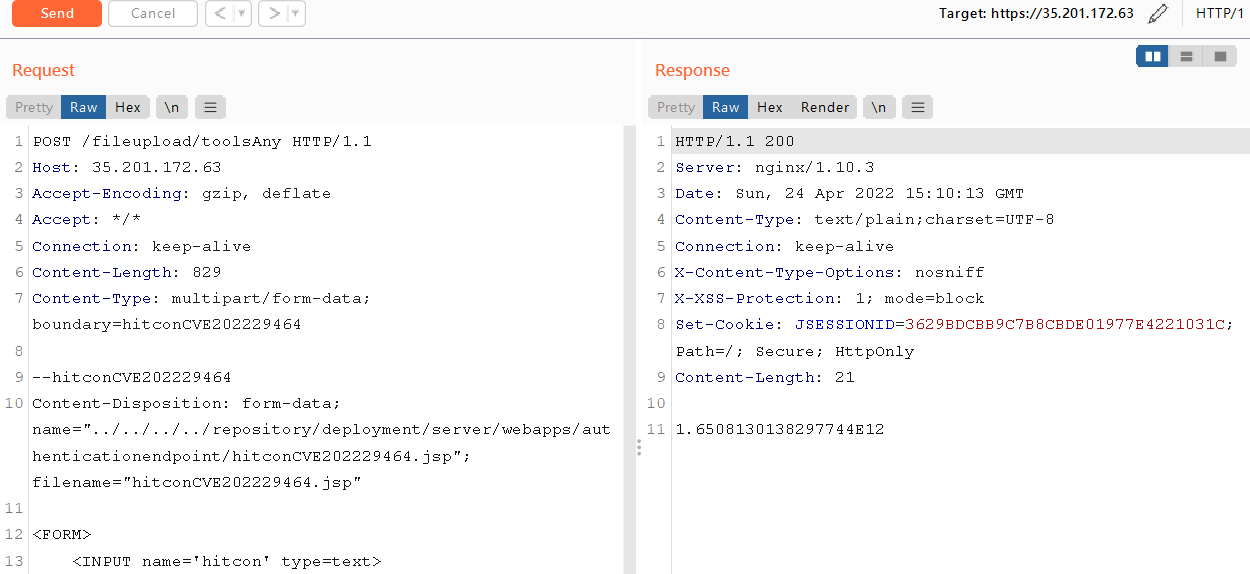
Task: Open the Render tab in Response panel
Action: pos(825,107)
